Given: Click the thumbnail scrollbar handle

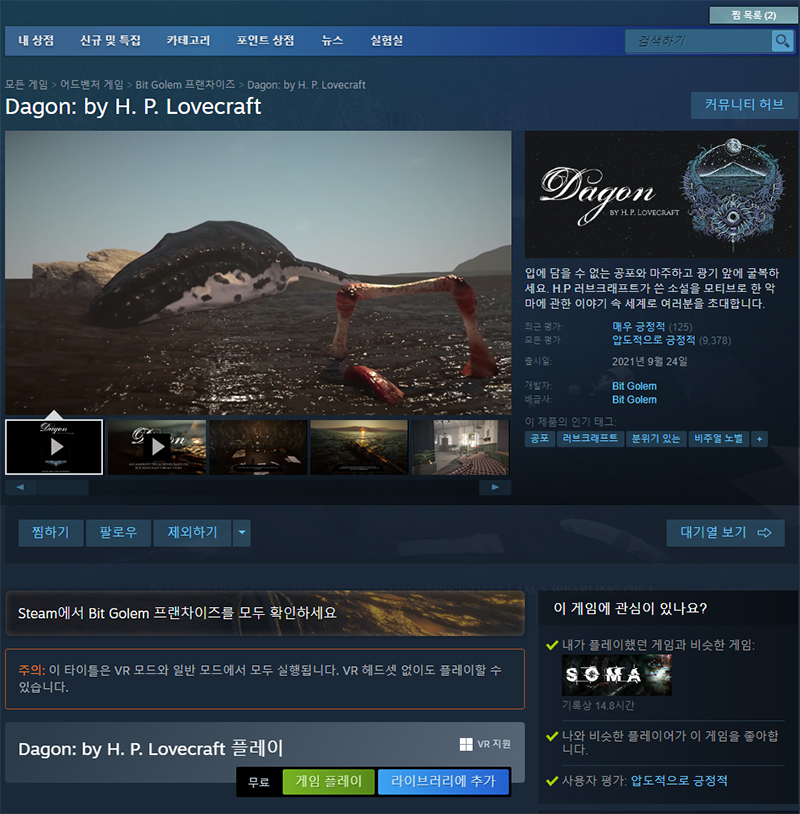Looking at the screenshot, I should coord(63,487).
